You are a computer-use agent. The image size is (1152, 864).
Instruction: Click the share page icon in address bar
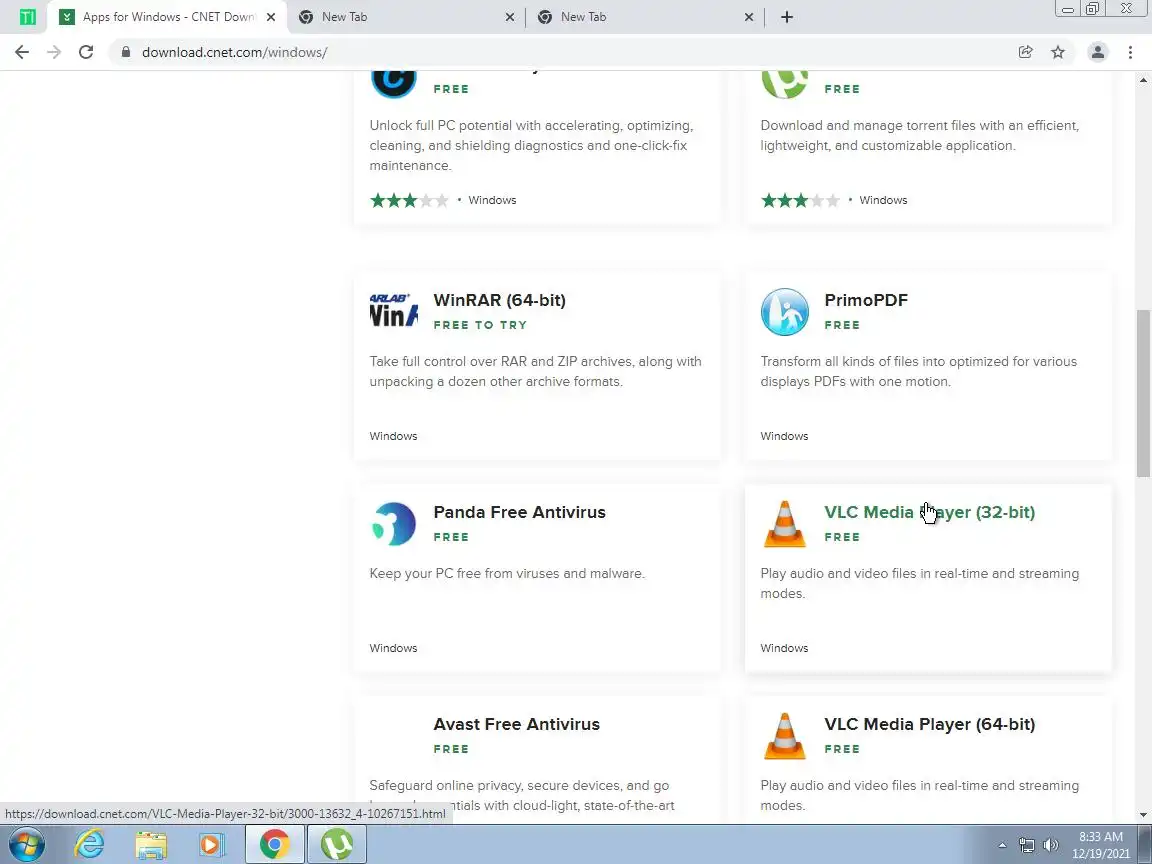click(1026, 51)
